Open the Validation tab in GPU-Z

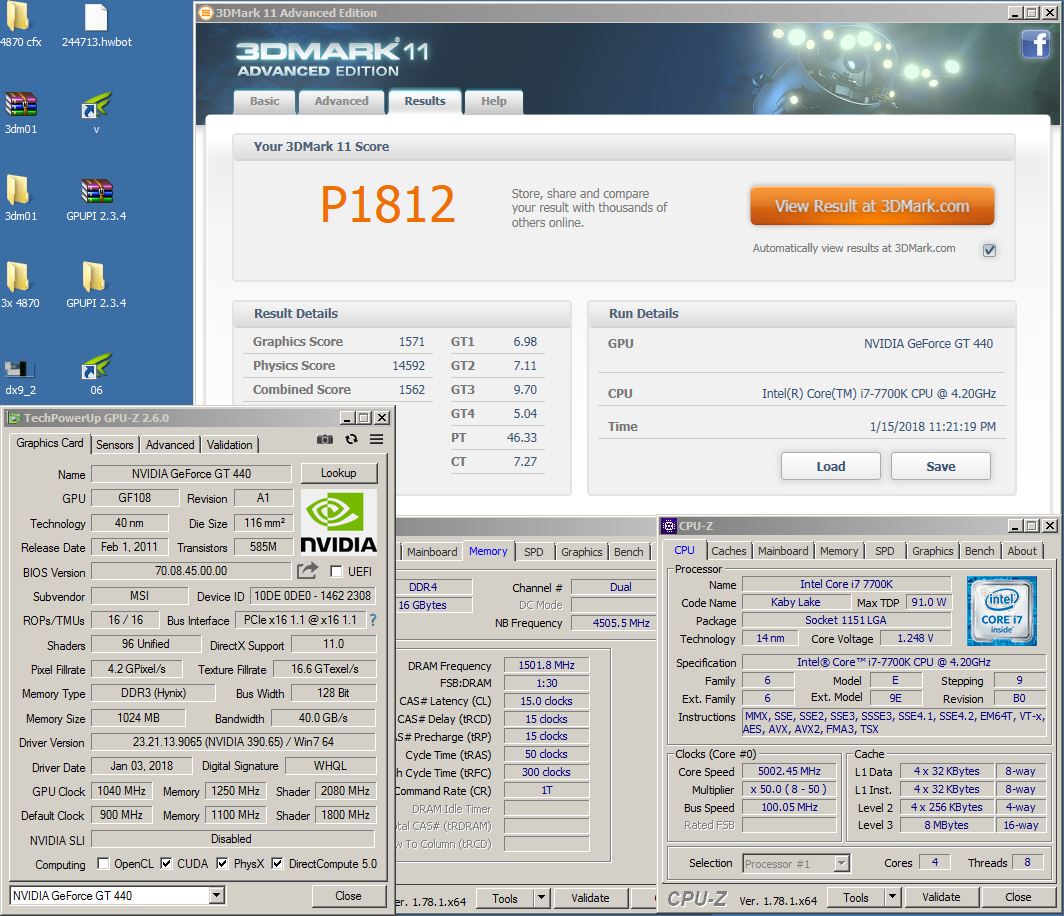(229, 444)
